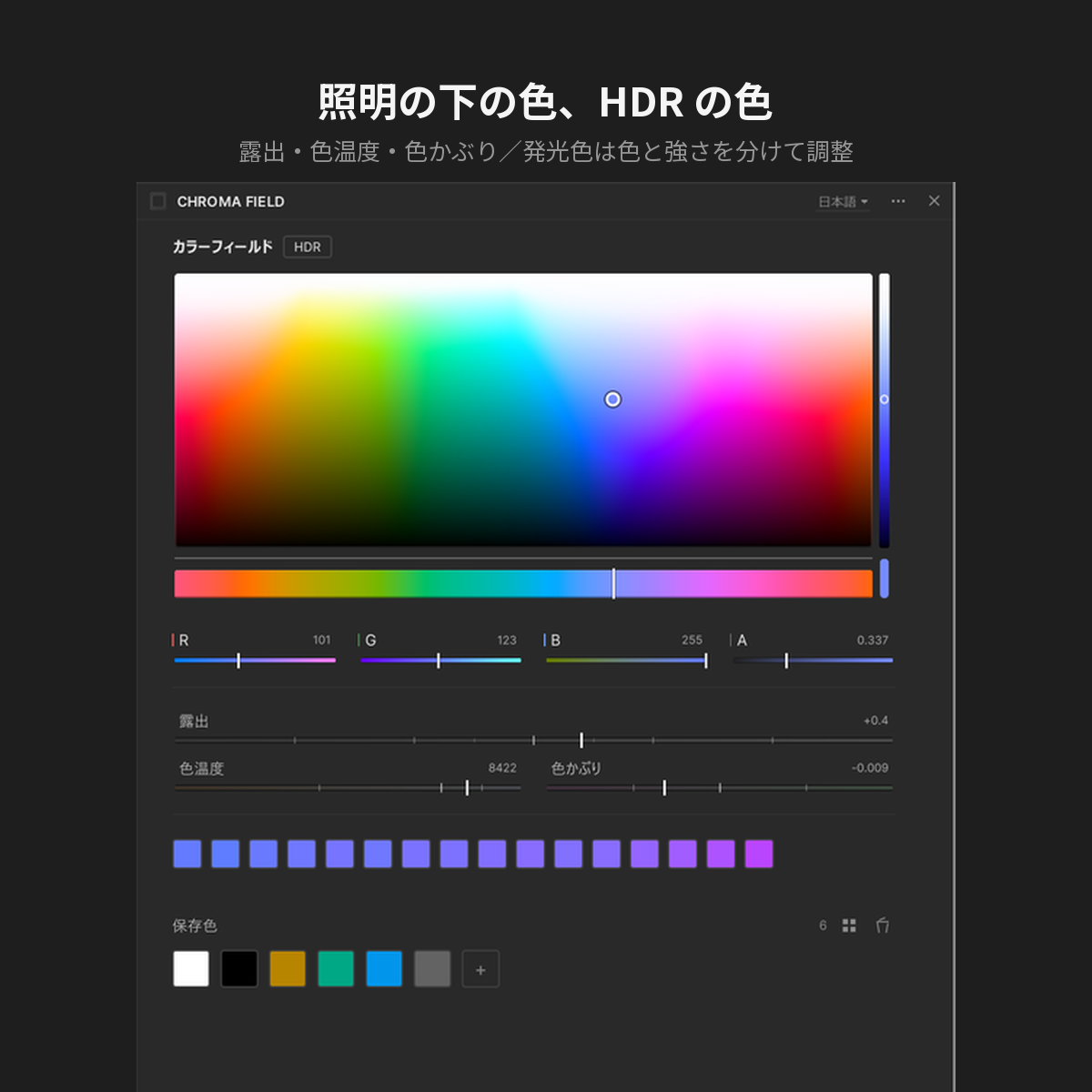The width and height of the screenshot is (1092, 1092).
Task: Select the B value 255 field
Action: [x=692, y=640]
